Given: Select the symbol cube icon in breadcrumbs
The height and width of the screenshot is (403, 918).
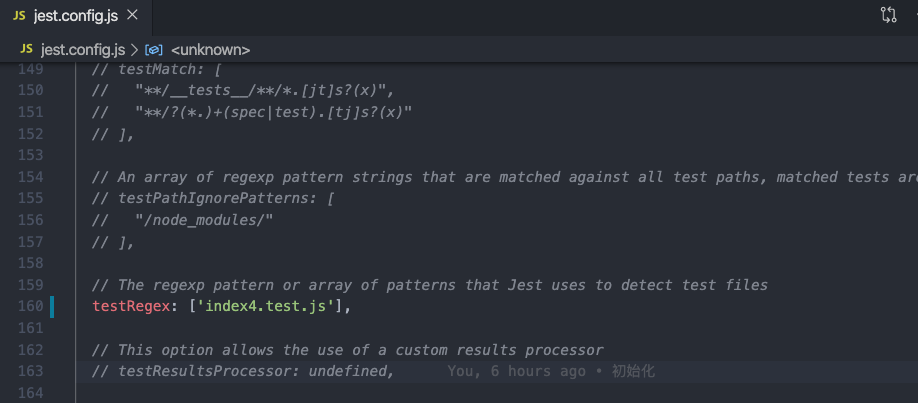Looking at the screenshot, I should (153, 50).
